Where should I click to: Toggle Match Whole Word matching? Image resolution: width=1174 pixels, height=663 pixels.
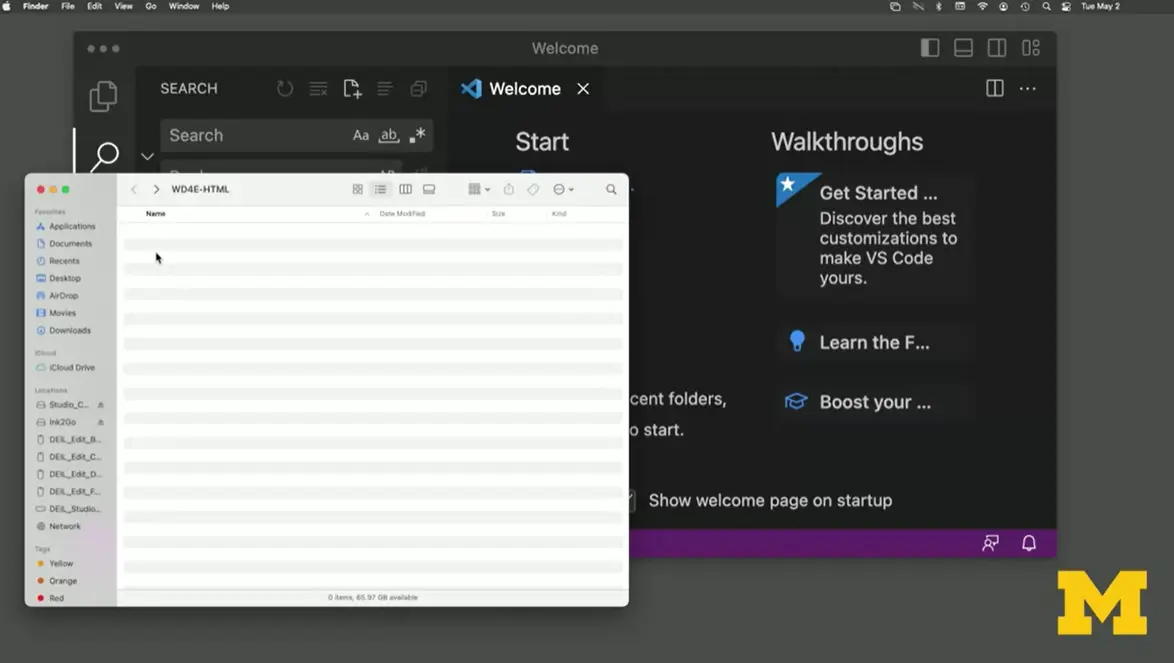click(387, 135)
